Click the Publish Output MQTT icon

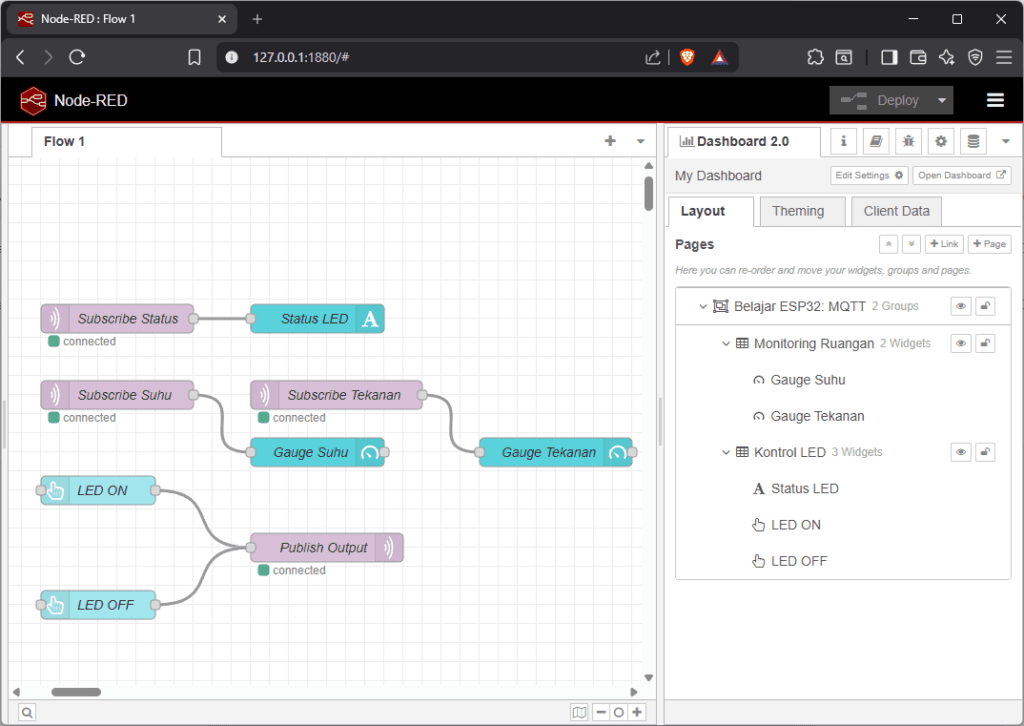[x=389, y=548]
